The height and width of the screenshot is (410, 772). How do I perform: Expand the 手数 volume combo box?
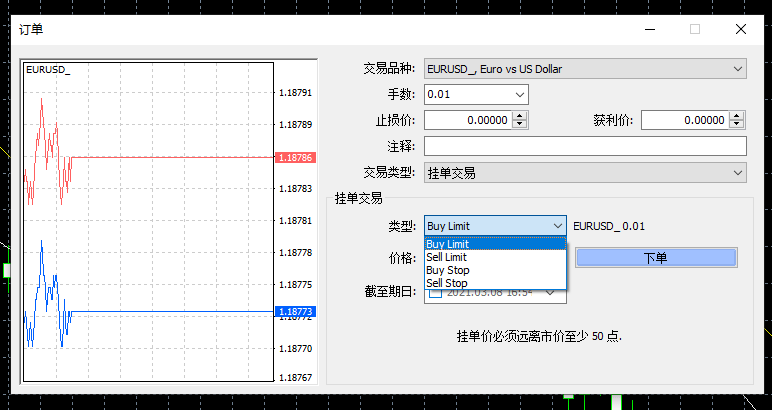pos(520,95)
